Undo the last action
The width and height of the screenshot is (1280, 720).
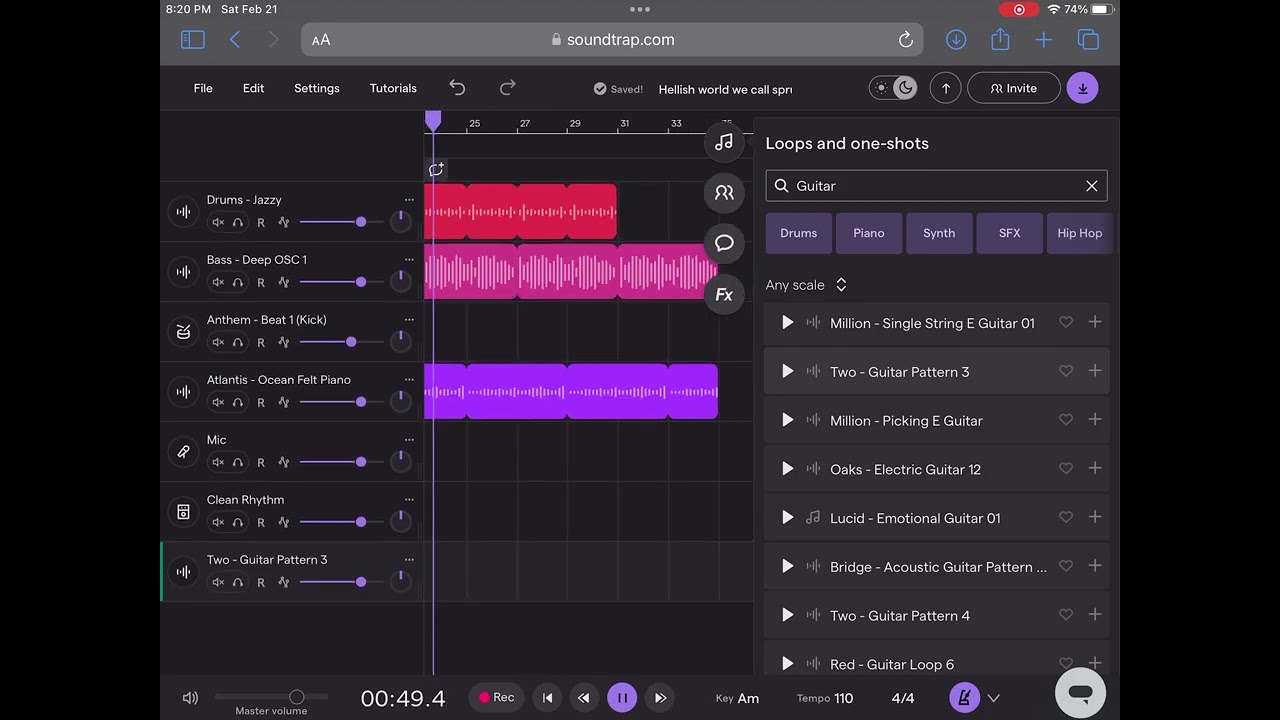(x=457, y=88)
